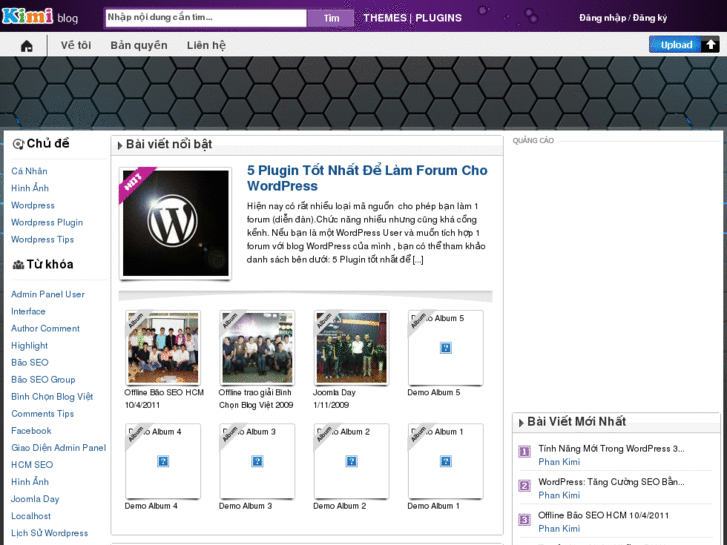Image resolution: width=727 pixels, height=545 pixels.
Task: Open the Wordpress Plugin category
Action: [x=47, y=222]
